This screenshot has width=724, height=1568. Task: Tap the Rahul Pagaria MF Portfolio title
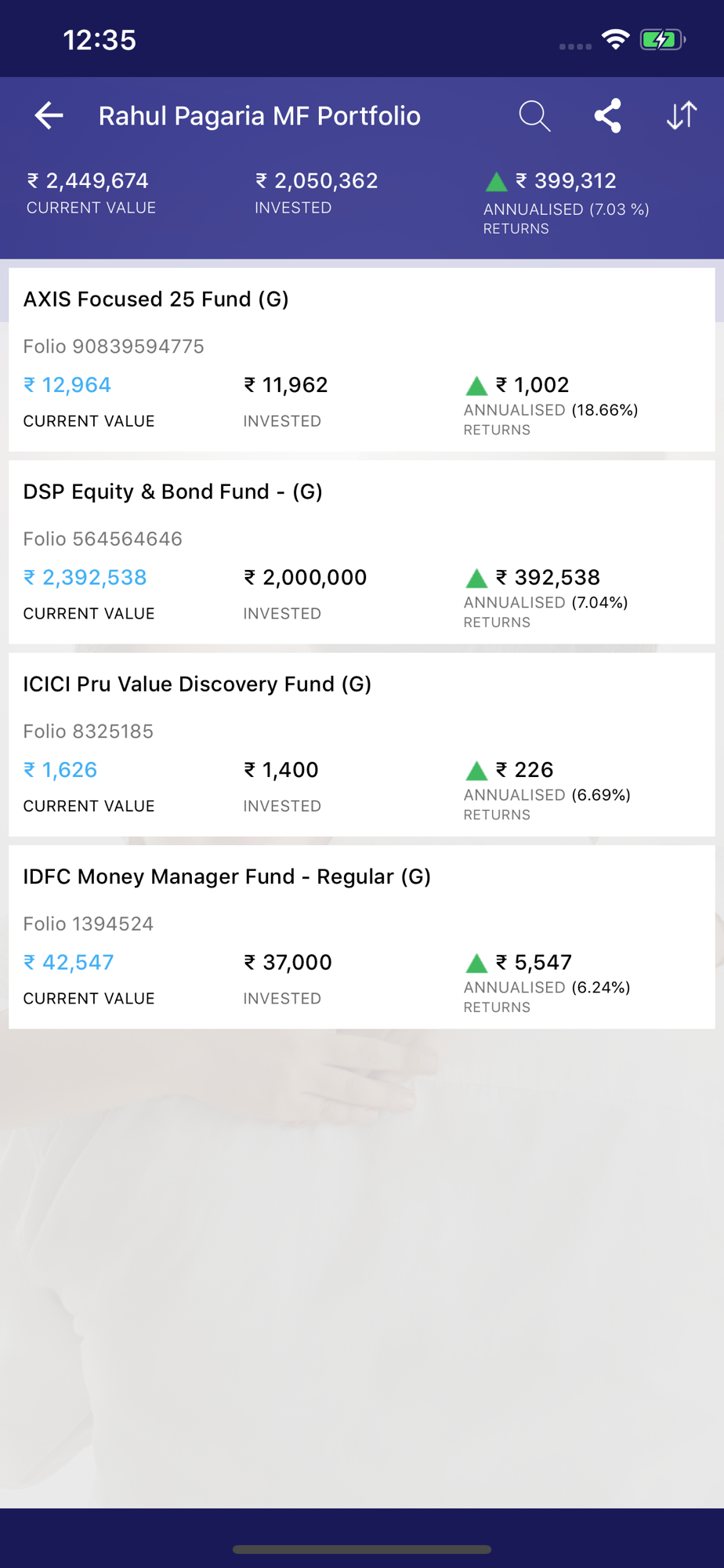(259, 116)
